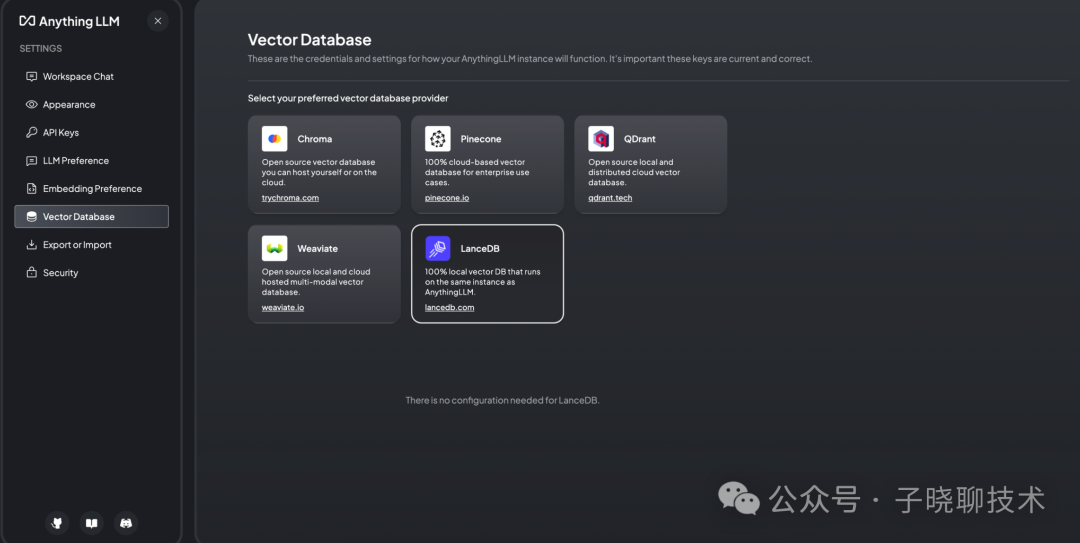Image resolution: width=1080 pixels, height=543 pixels.
Task: Click the credentials and settings subtitle text
Action: (x=530, y=59)
